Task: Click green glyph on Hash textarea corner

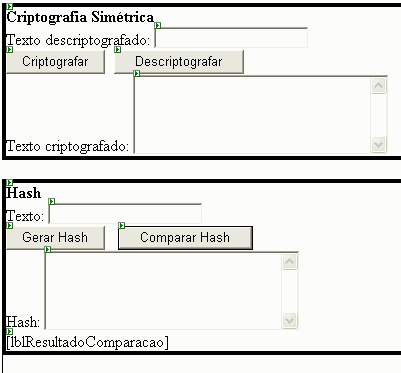Action: (x=48, y=249)
